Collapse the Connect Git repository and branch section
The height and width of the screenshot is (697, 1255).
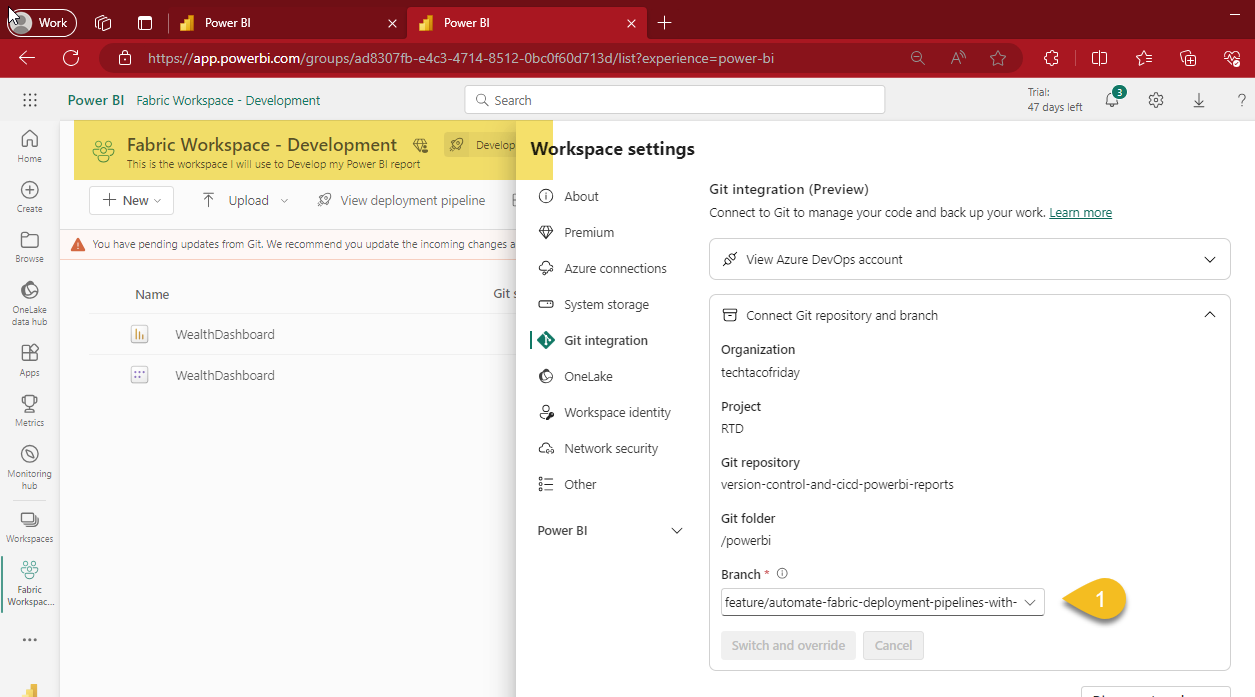[x=1210, y=314]
